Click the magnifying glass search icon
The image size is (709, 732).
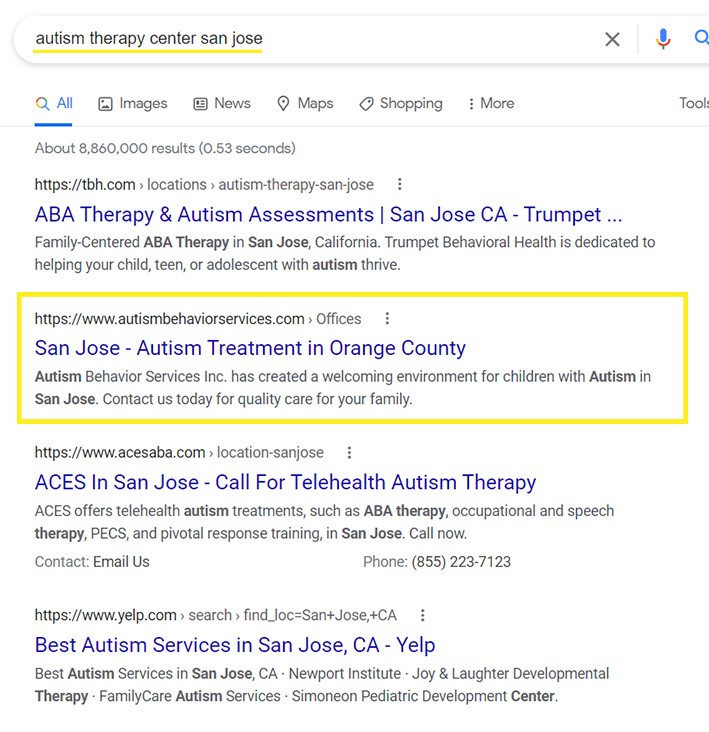701,39
